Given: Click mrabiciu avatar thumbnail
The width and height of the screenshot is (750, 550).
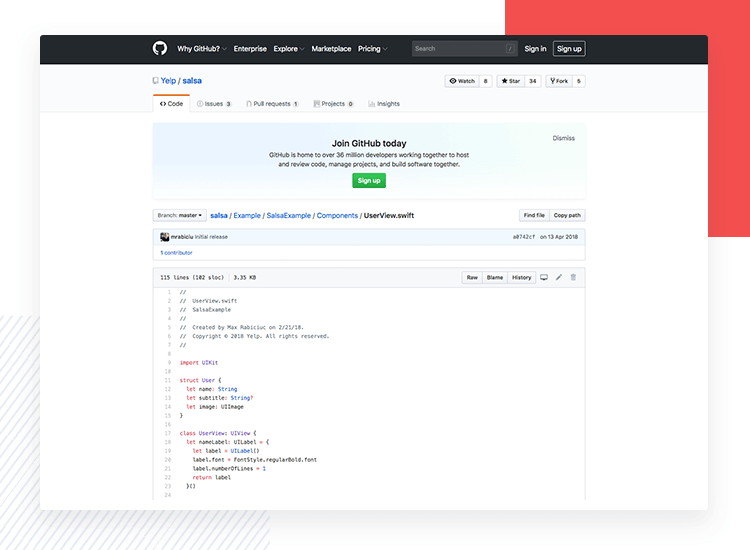Looking at the screenshot, I should tap(165, 237).
